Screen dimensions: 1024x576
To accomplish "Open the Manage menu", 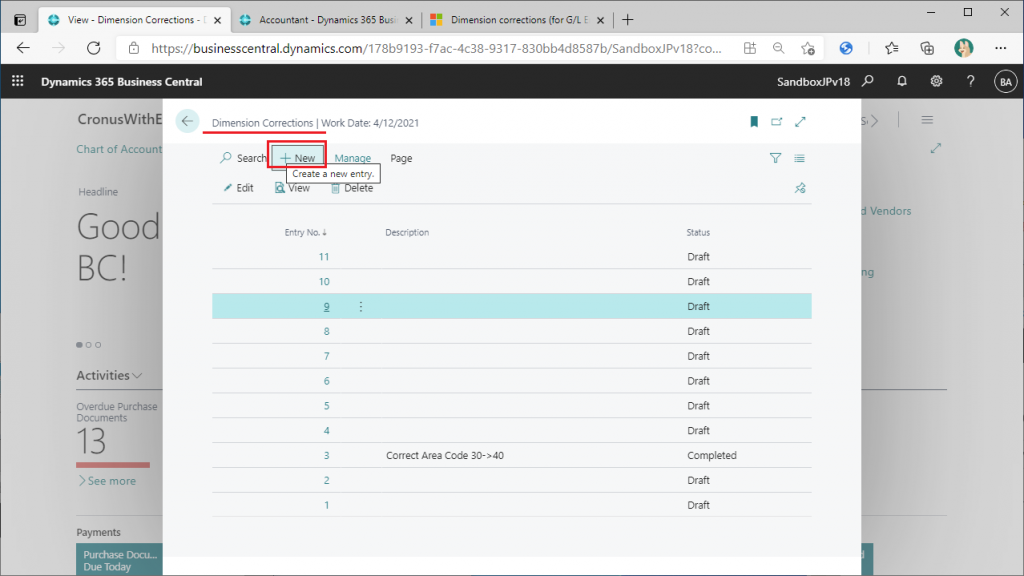I will [353, 158].
